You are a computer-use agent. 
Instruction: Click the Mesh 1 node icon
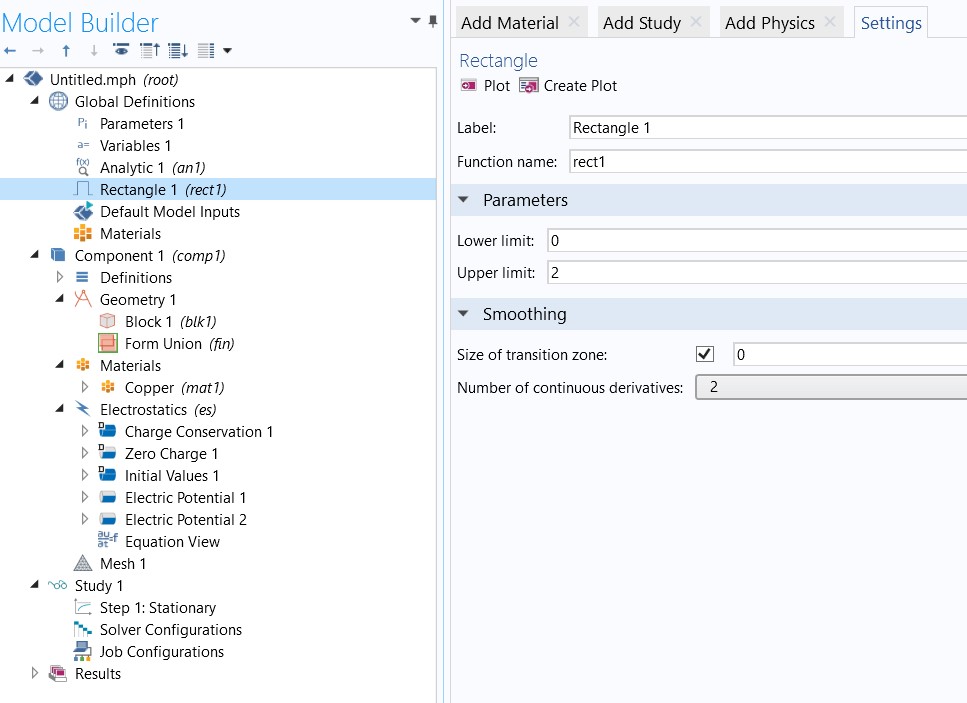(x=83, y=564)
